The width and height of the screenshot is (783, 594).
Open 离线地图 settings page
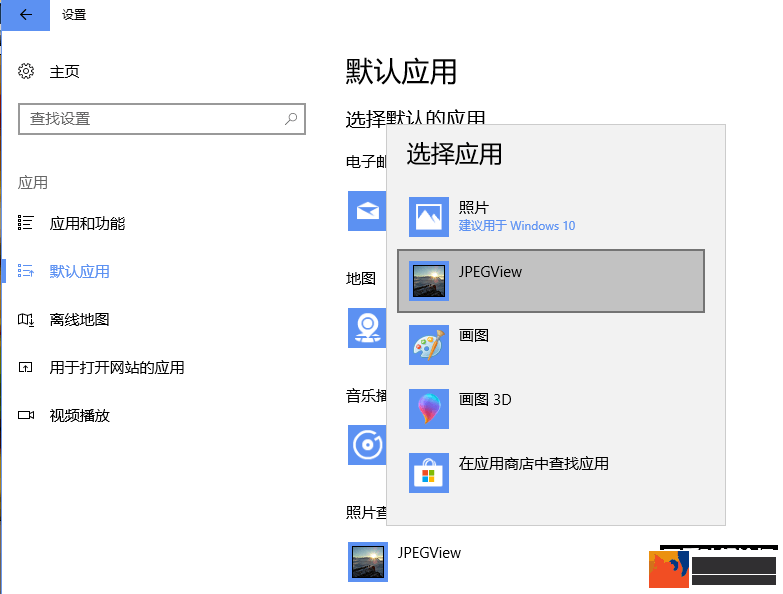79,319
